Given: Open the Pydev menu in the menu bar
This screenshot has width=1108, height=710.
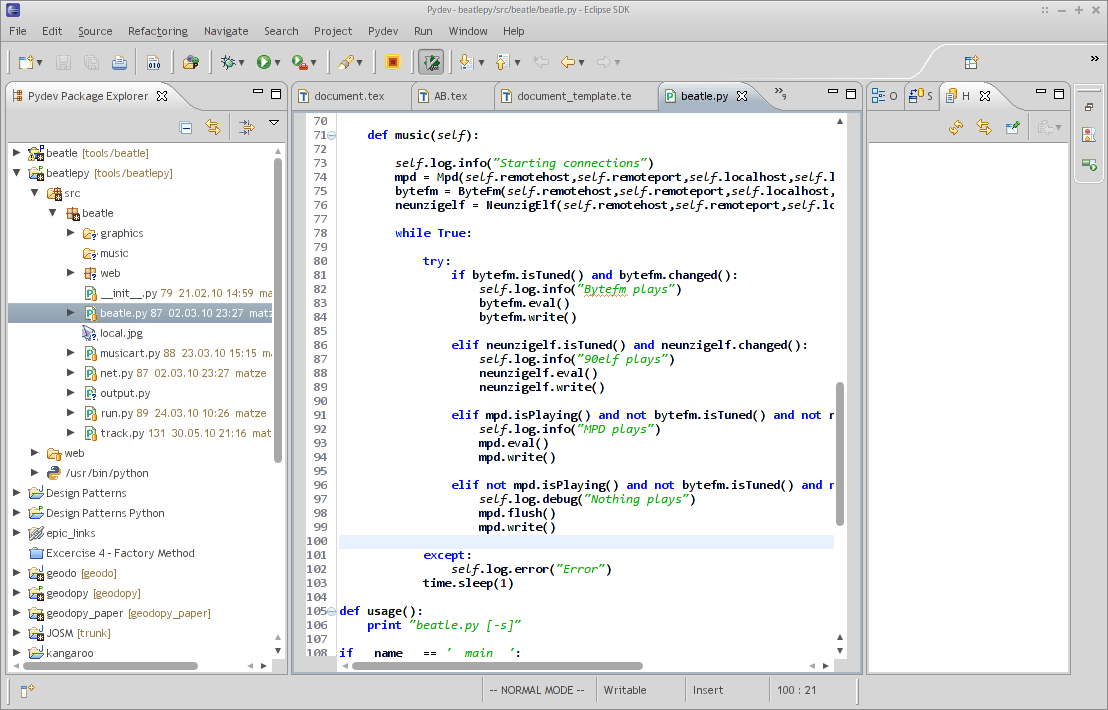Looking at the screenshot, I should (x=383, y=31).
